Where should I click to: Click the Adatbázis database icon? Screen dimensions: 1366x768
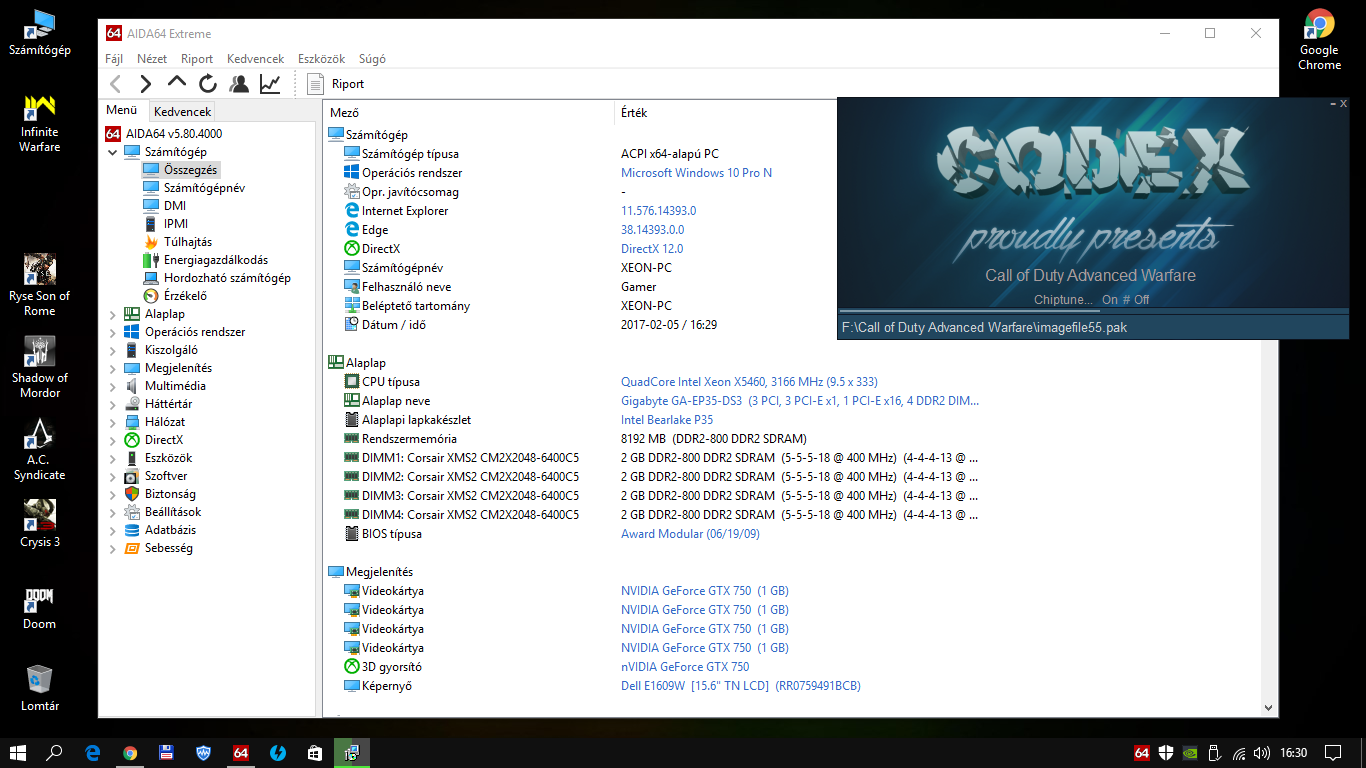coord(132,530)
